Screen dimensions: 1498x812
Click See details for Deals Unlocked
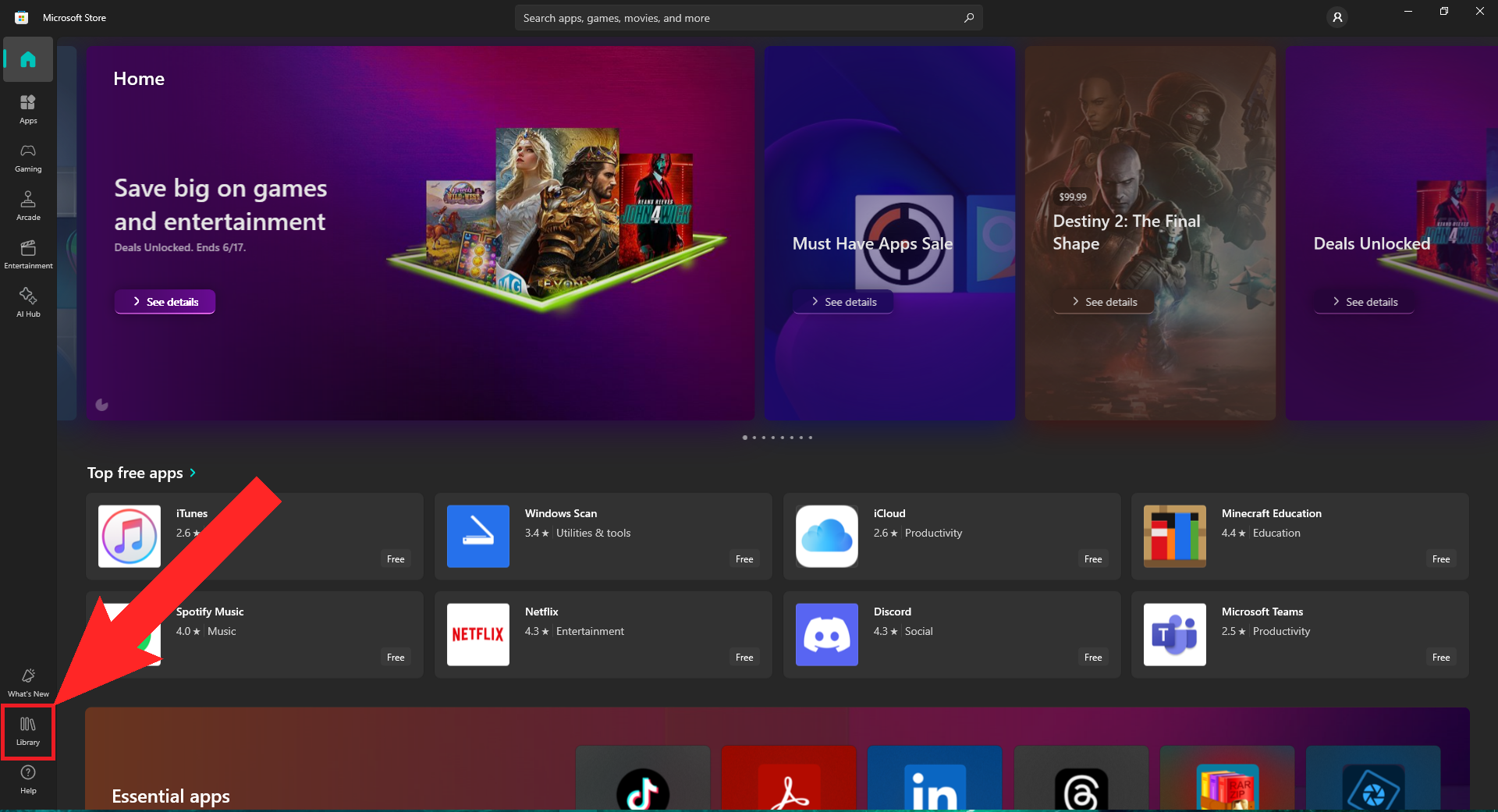1365,302
